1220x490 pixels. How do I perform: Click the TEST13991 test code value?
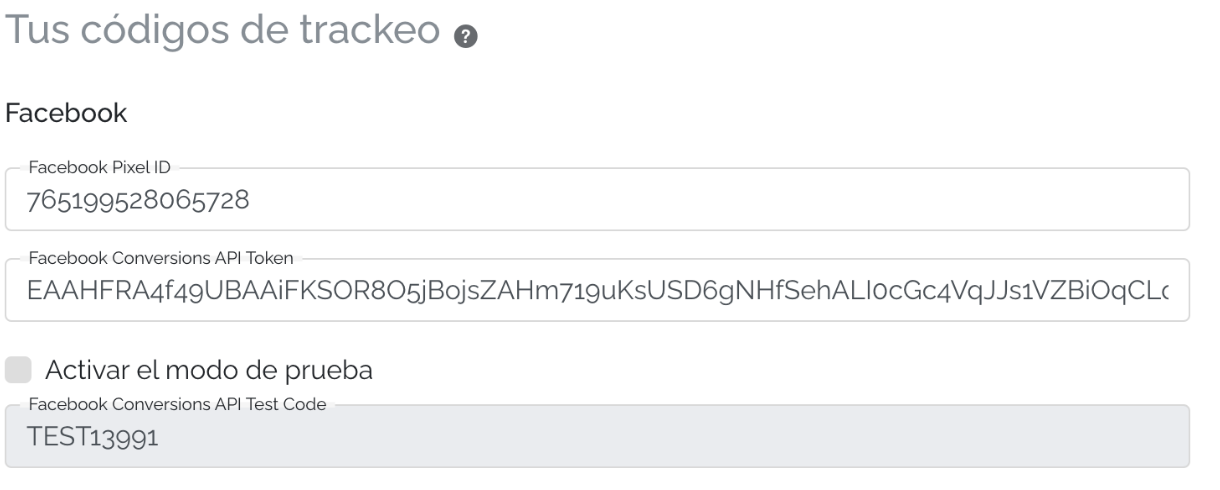[x=86, y=439]
